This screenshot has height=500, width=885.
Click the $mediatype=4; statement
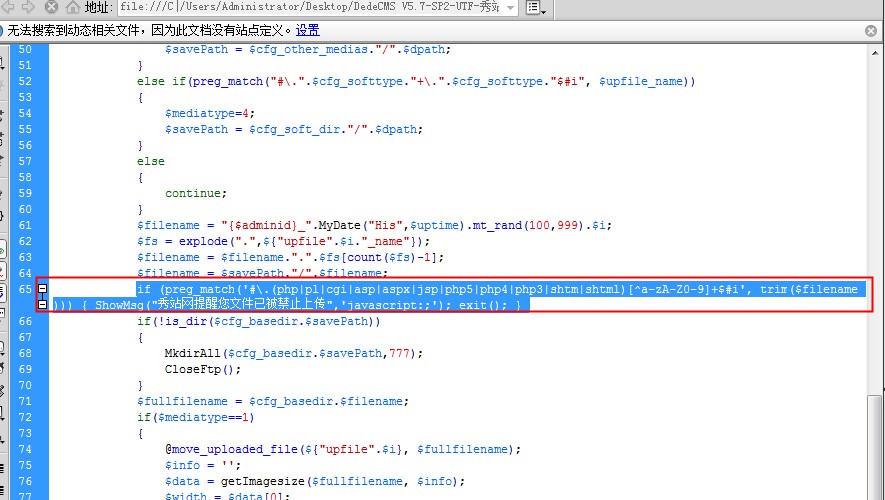[x=210, y=113]
